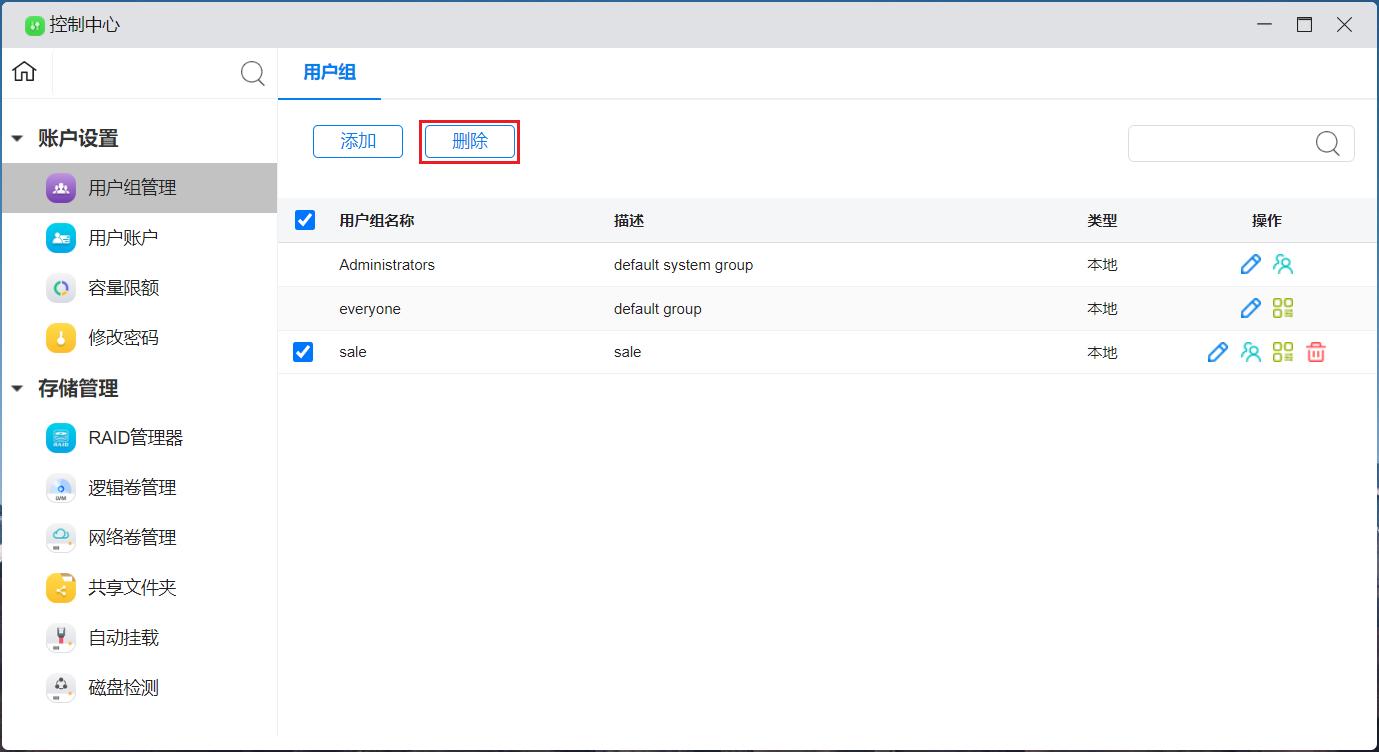Click the home icon in sidebar
This screenshot has width=1379, height=752.
[x=24, y=72]
